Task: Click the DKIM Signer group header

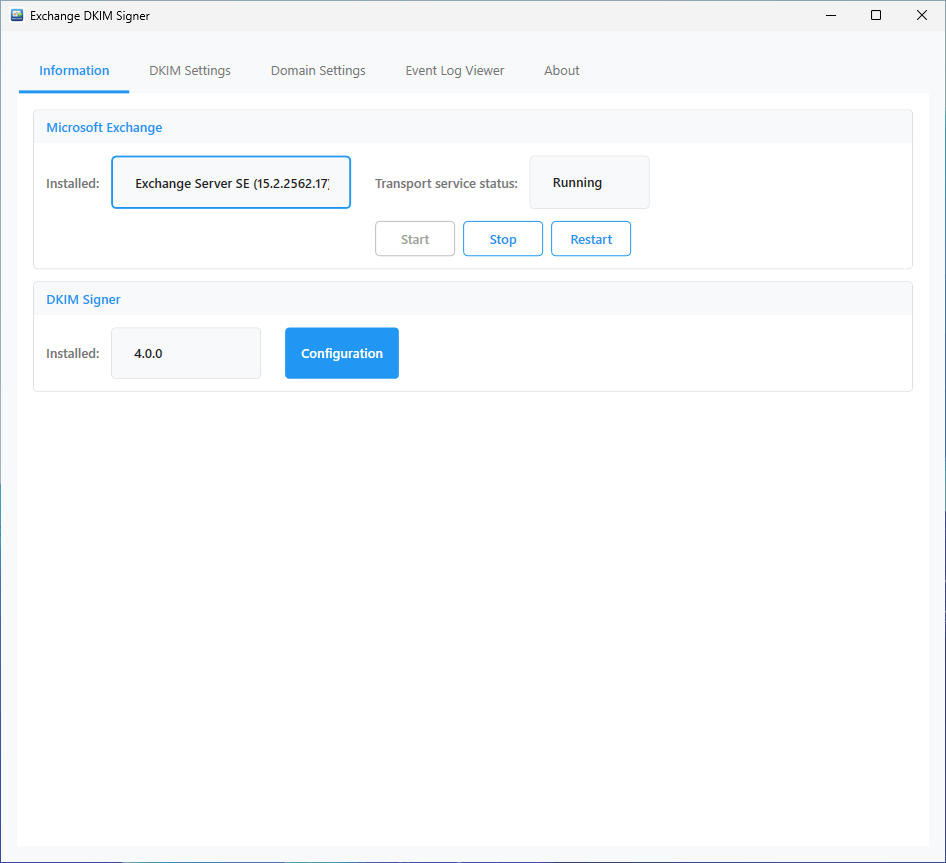Action: tap(83, 300)
